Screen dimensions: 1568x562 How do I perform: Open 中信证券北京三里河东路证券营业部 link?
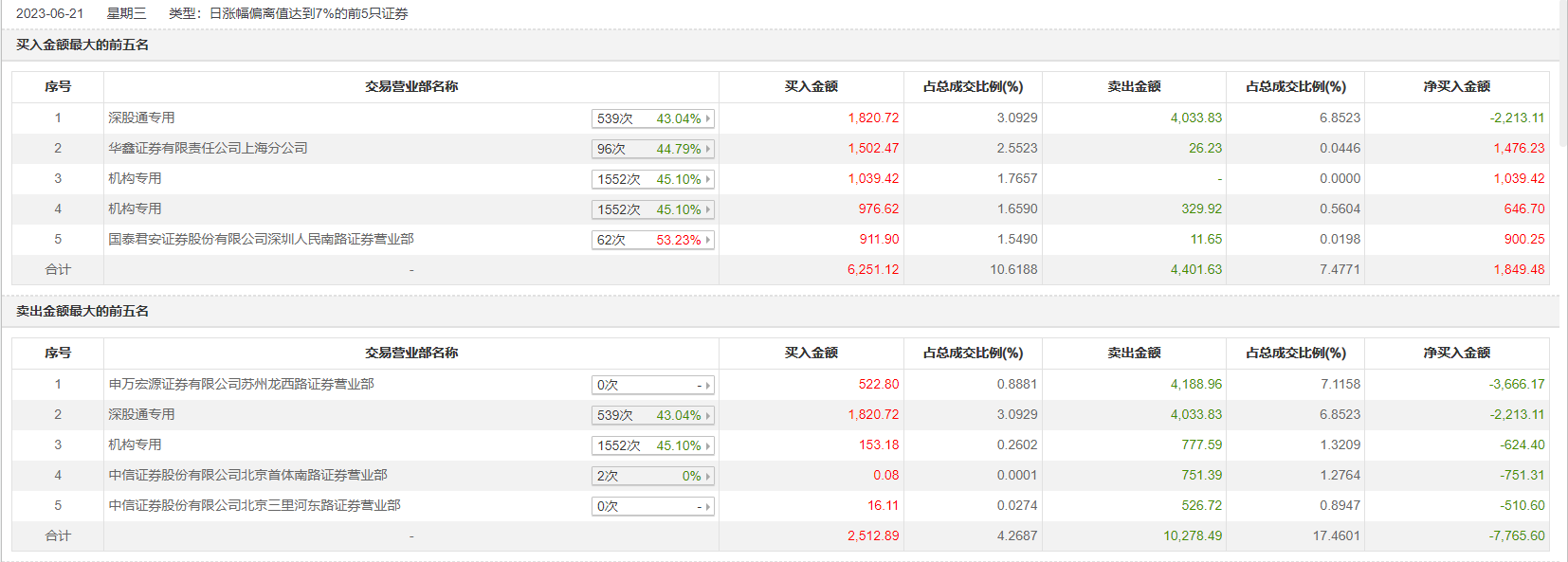[254, 505]
